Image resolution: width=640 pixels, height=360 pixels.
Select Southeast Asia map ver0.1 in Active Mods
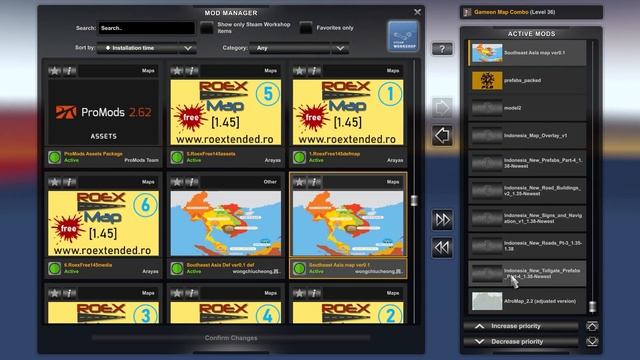(x=527, y=53)
